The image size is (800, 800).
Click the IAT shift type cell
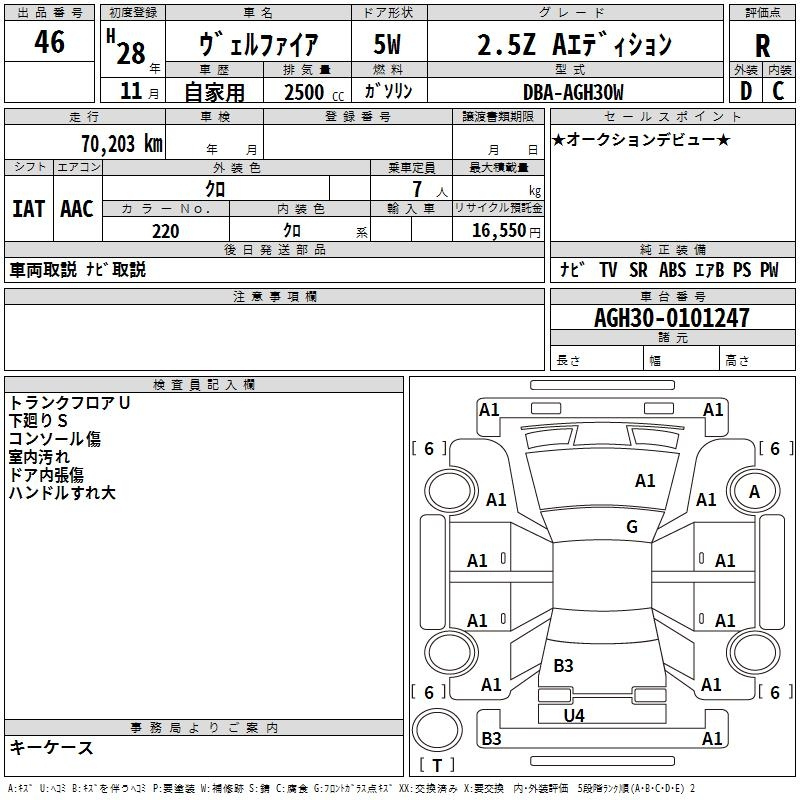tap(28, 208)
